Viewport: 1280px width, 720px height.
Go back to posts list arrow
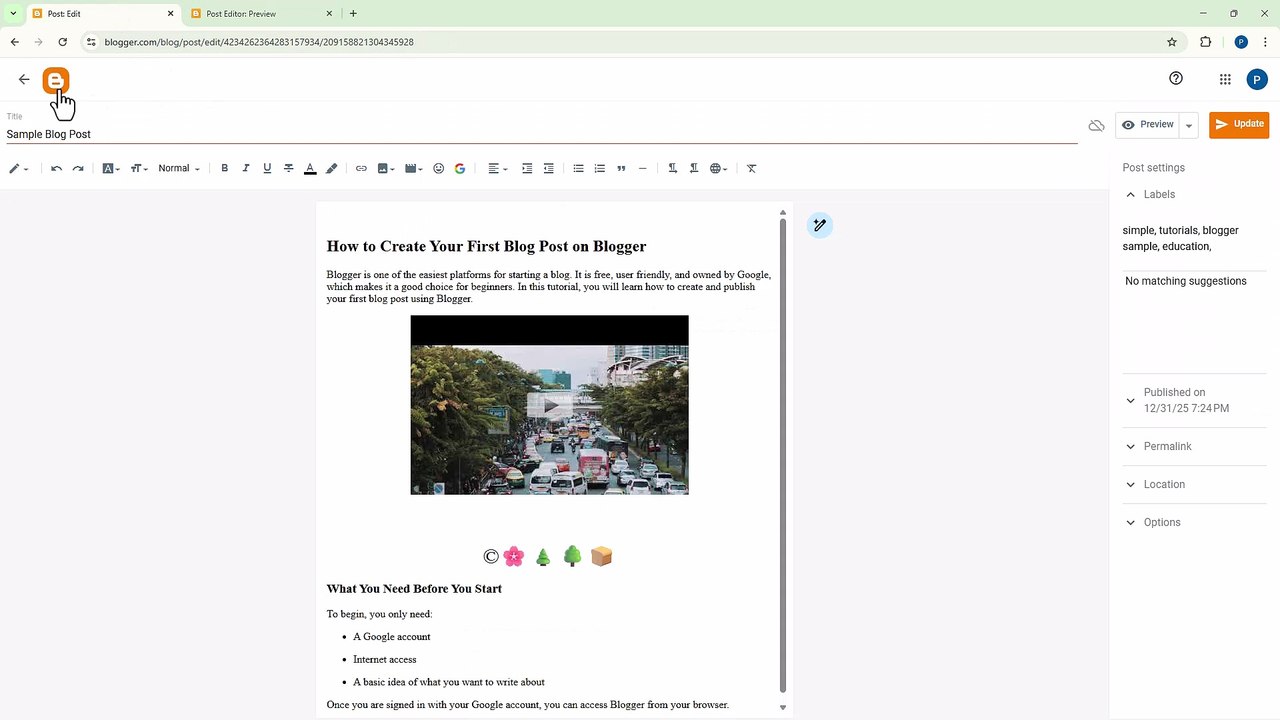pos(24,79)
